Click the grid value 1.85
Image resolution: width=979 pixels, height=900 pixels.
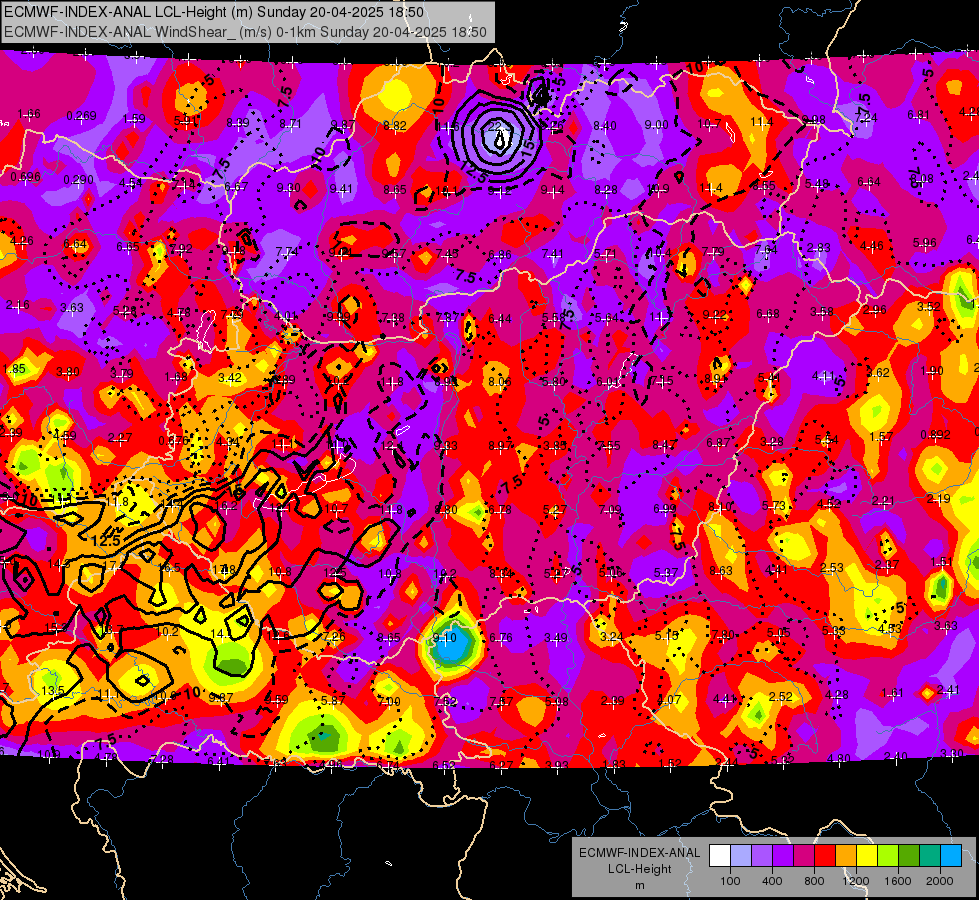click(14, 368)
